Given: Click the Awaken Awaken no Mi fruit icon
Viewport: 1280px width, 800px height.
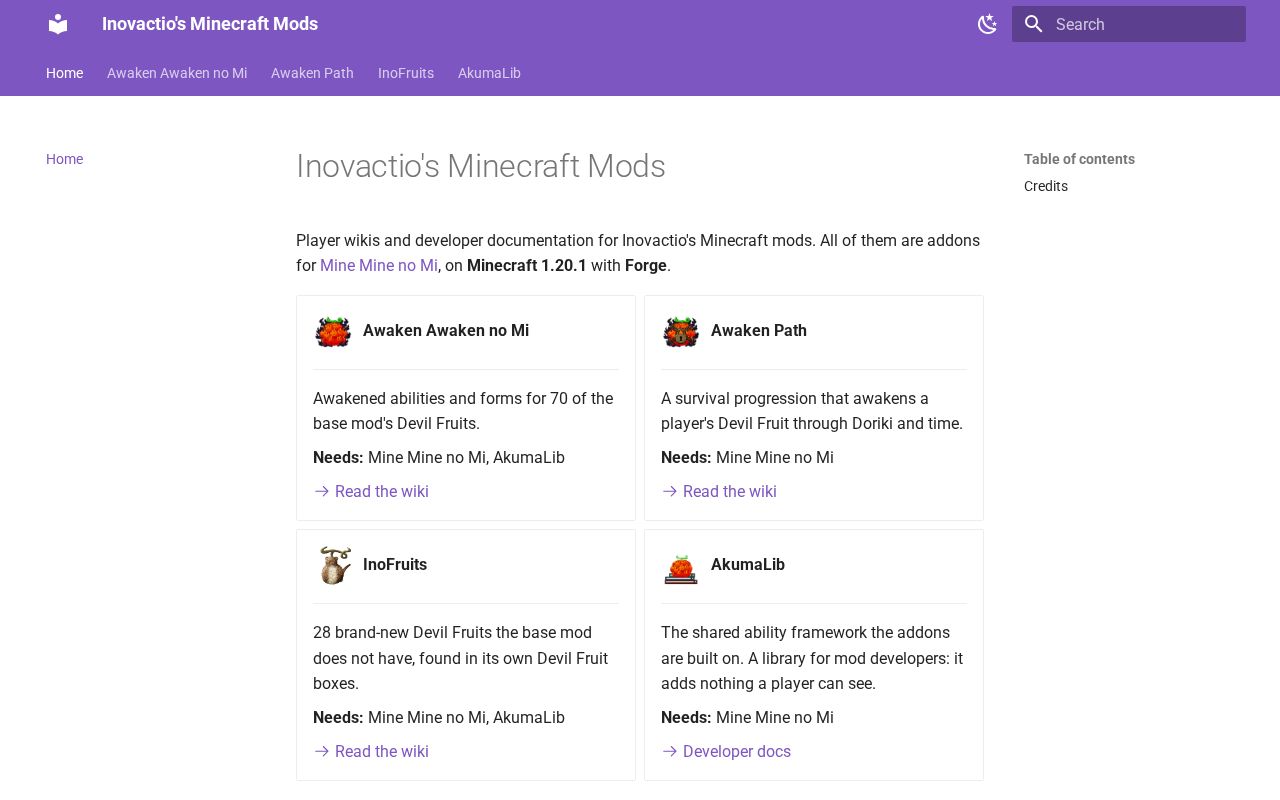Looking at the screenshot, I should coord(333,331).
